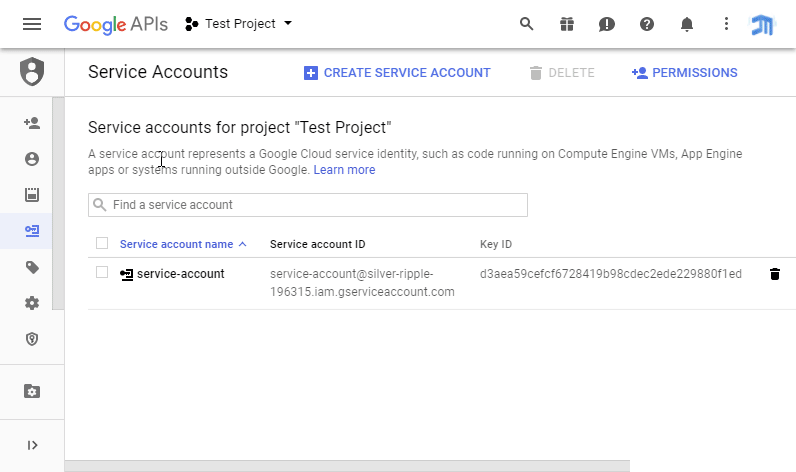This screenshot has width=796, height=472.
Task: Open Labels tag icon in sidebar
Action: [x=32, y=267]
